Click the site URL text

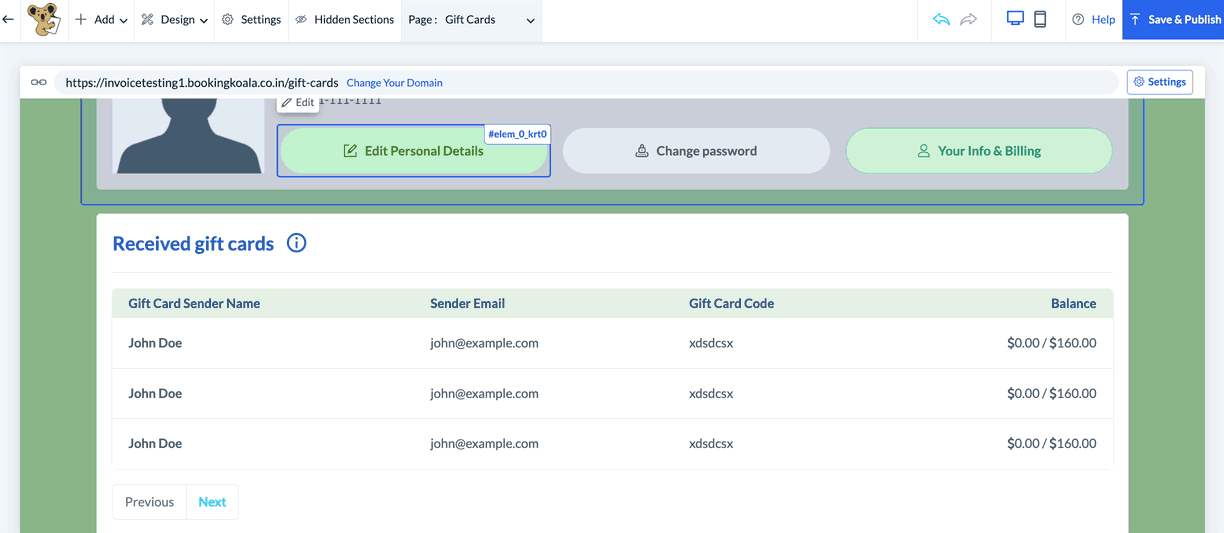tap(202, 83)
